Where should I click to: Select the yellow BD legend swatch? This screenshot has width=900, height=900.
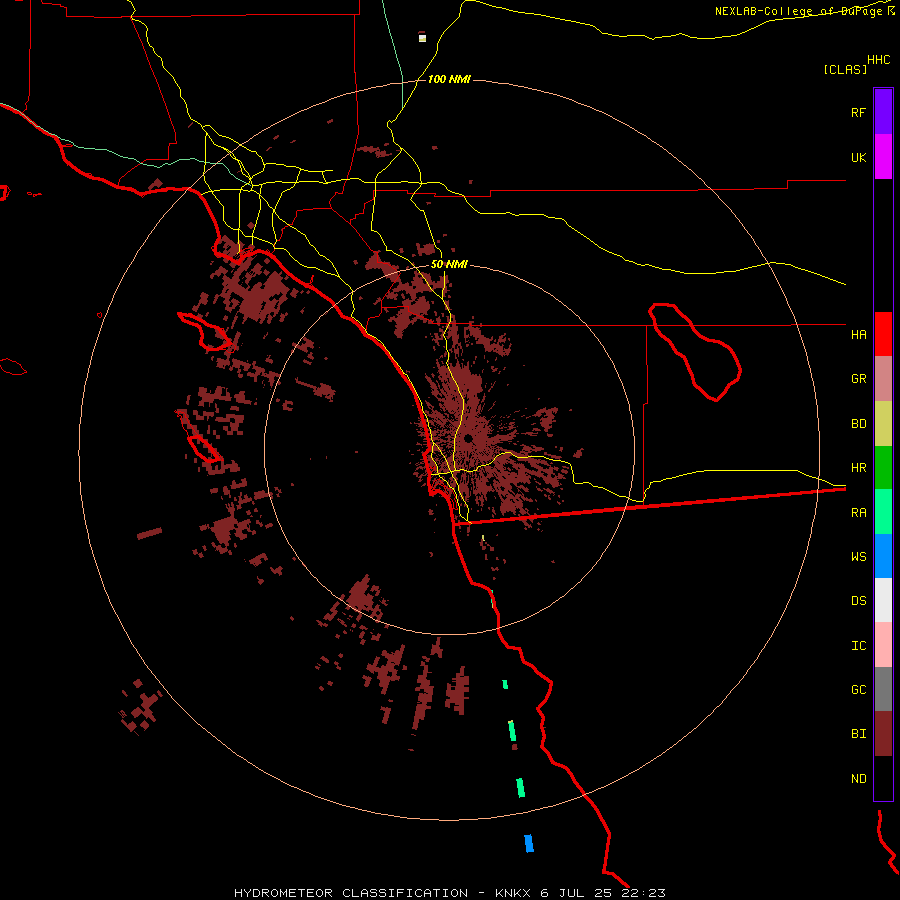pos(883,424)
